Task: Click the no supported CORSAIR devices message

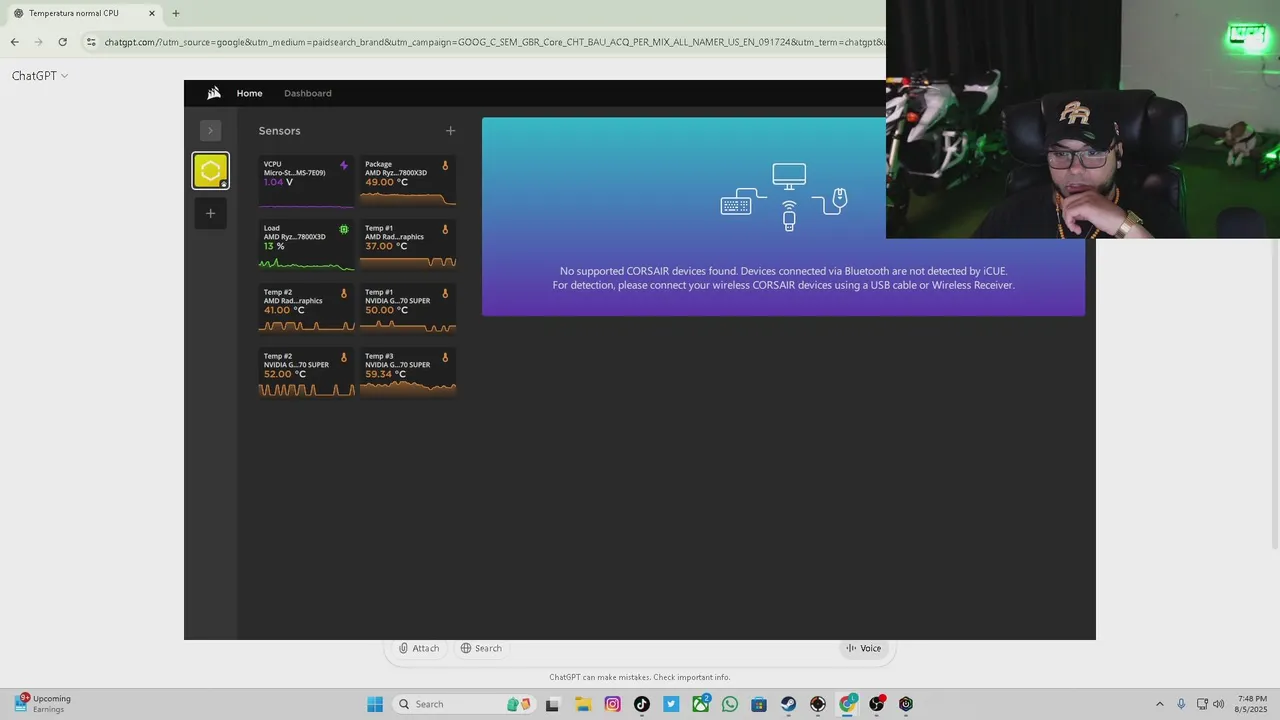Action: pos(783,278)
